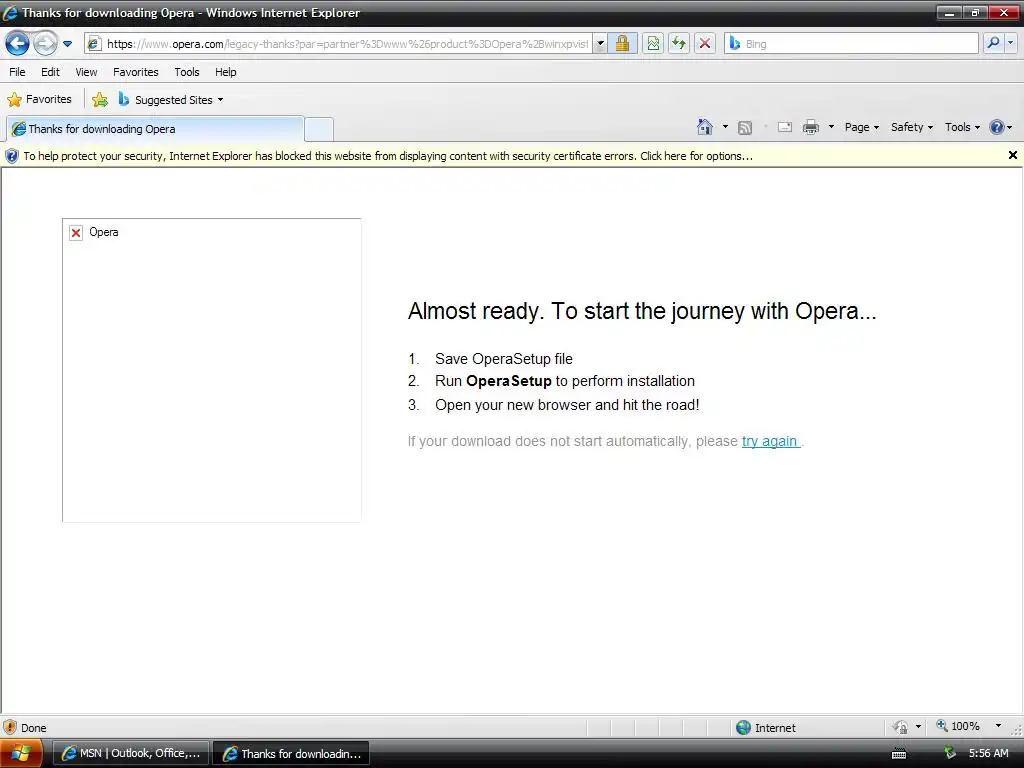Screen dimensions: 1024x768
Task: Click the Print icon
Action: (810, 127)
